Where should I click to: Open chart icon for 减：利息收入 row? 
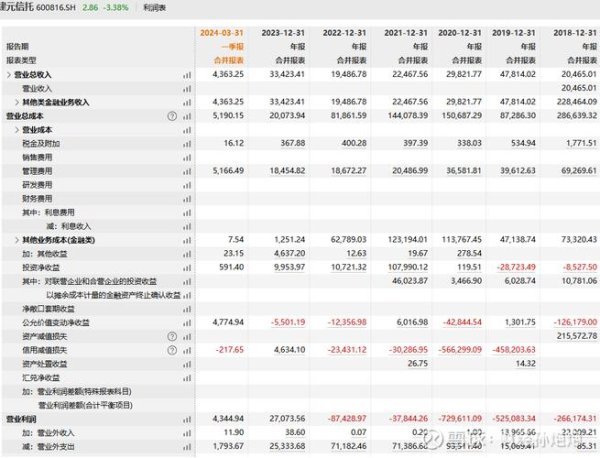click(187, 227)
